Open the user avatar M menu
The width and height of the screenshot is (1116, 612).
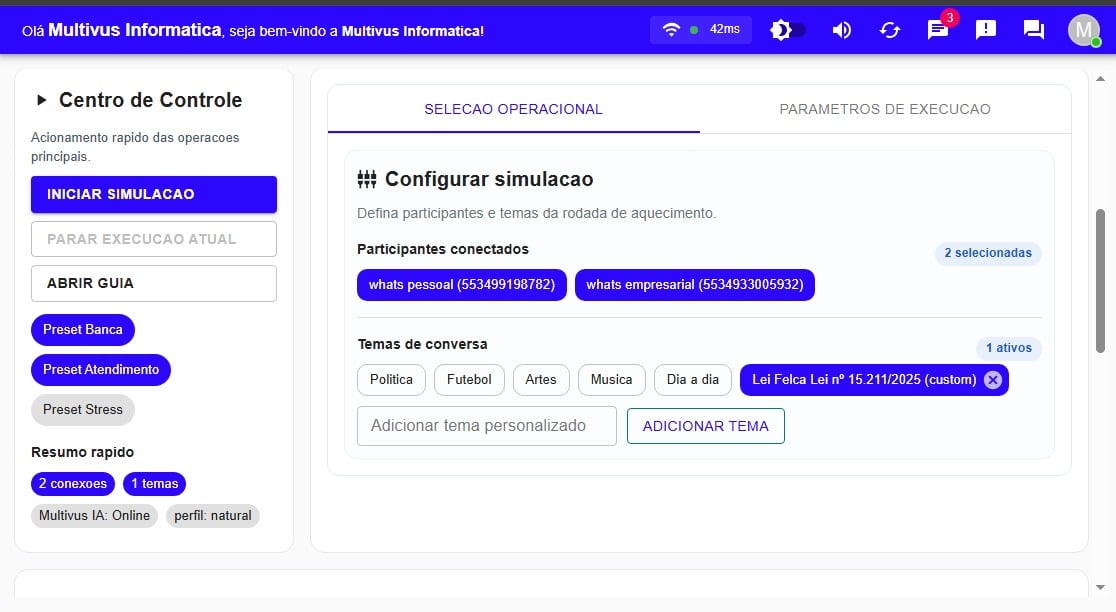pos(1083,30)
